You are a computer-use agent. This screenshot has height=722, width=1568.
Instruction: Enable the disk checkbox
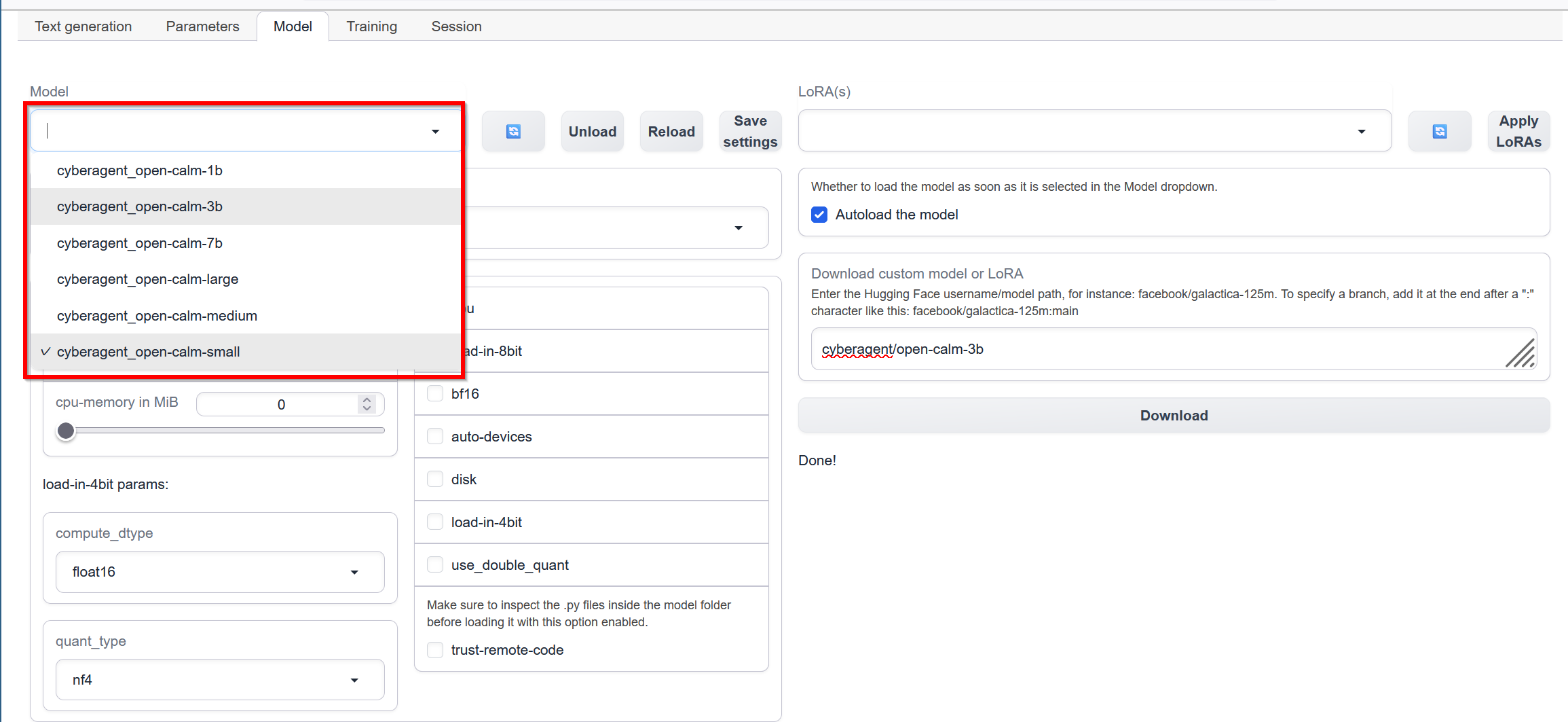coord(435,480)
